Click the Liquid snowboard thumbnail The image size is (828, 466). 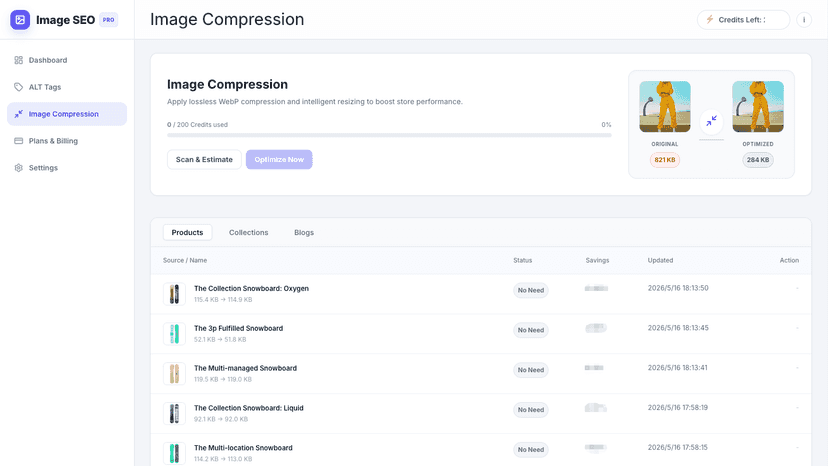[174, 414]
